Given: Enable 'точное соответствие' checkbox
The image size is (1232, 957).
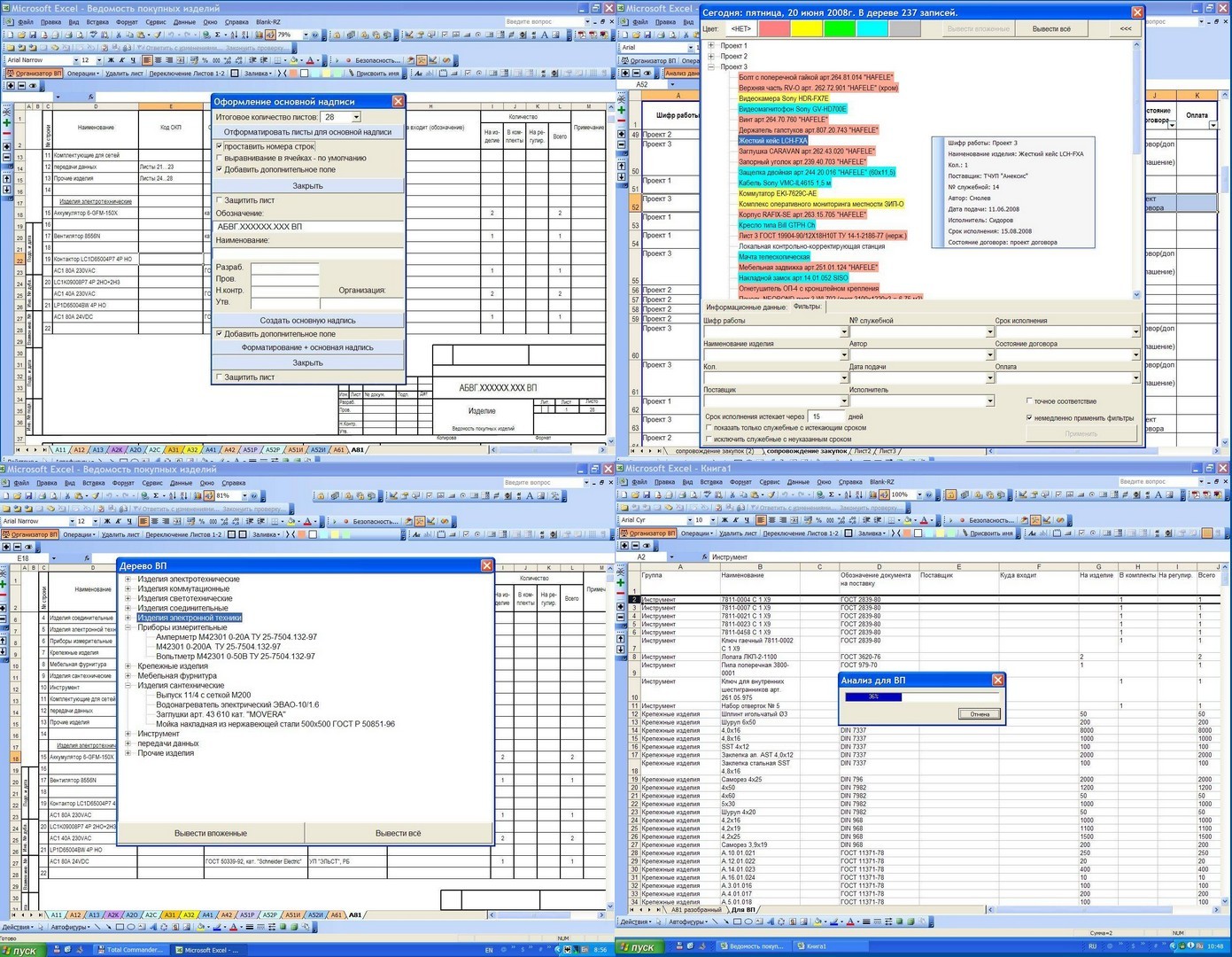Looking at the screenshot, I should click(1029, 401).
